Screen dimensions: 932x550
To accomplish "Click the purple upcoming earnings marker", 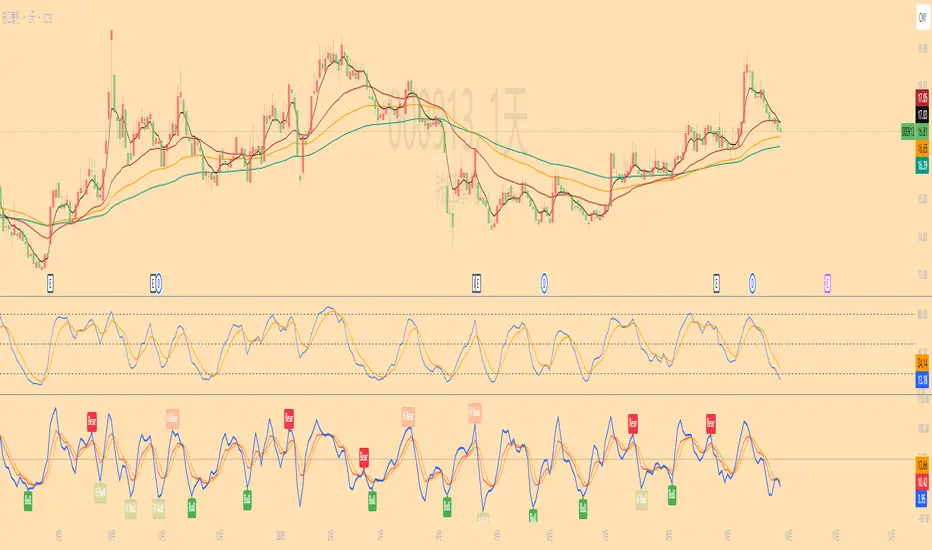I will [x=827, y=284].
